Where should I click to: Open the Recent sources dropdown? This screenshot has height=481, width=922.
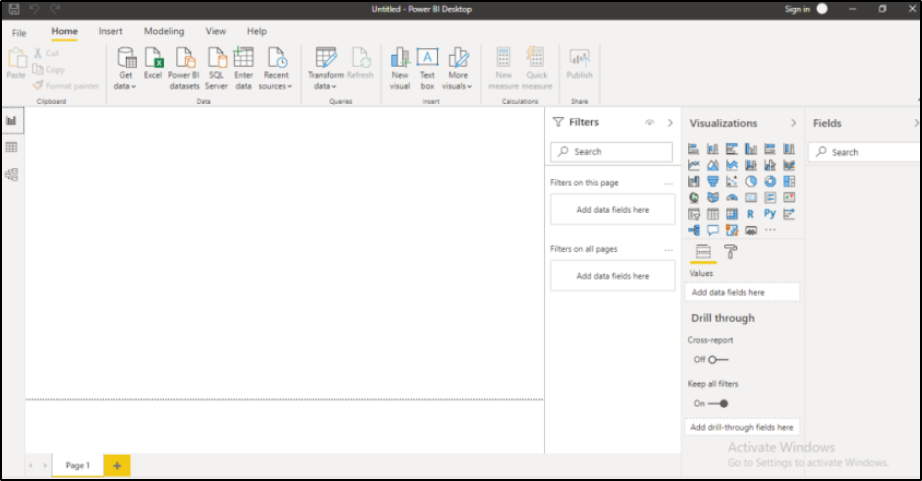coord(276,69)
